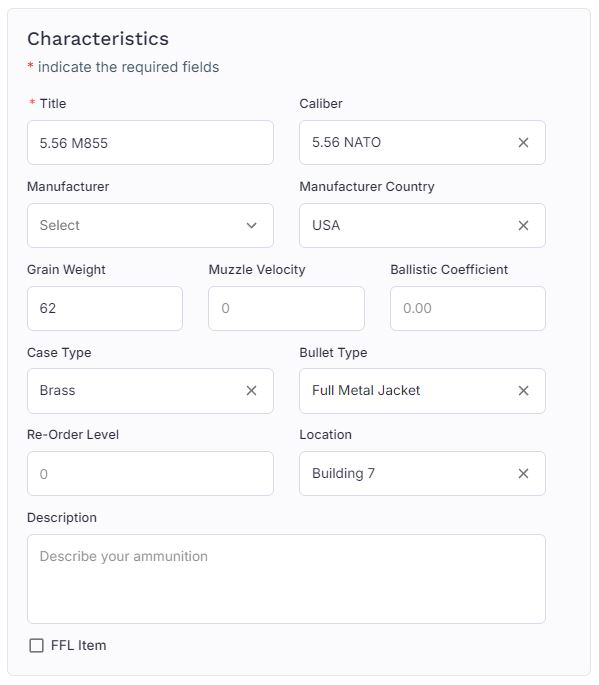599x685 pixels.
Task: Clear the Full Metal Jacket bullet type
Action: click(523, 391)
